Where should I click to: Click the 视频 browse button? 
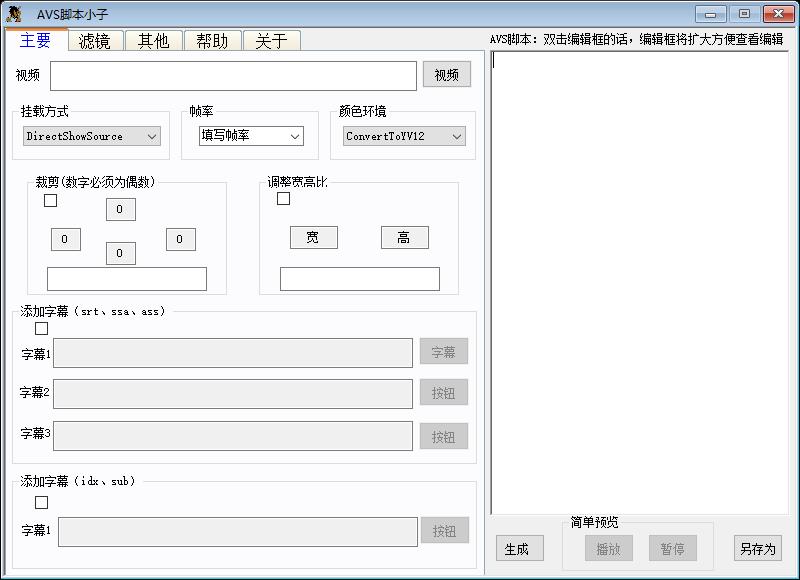[446, 75]
